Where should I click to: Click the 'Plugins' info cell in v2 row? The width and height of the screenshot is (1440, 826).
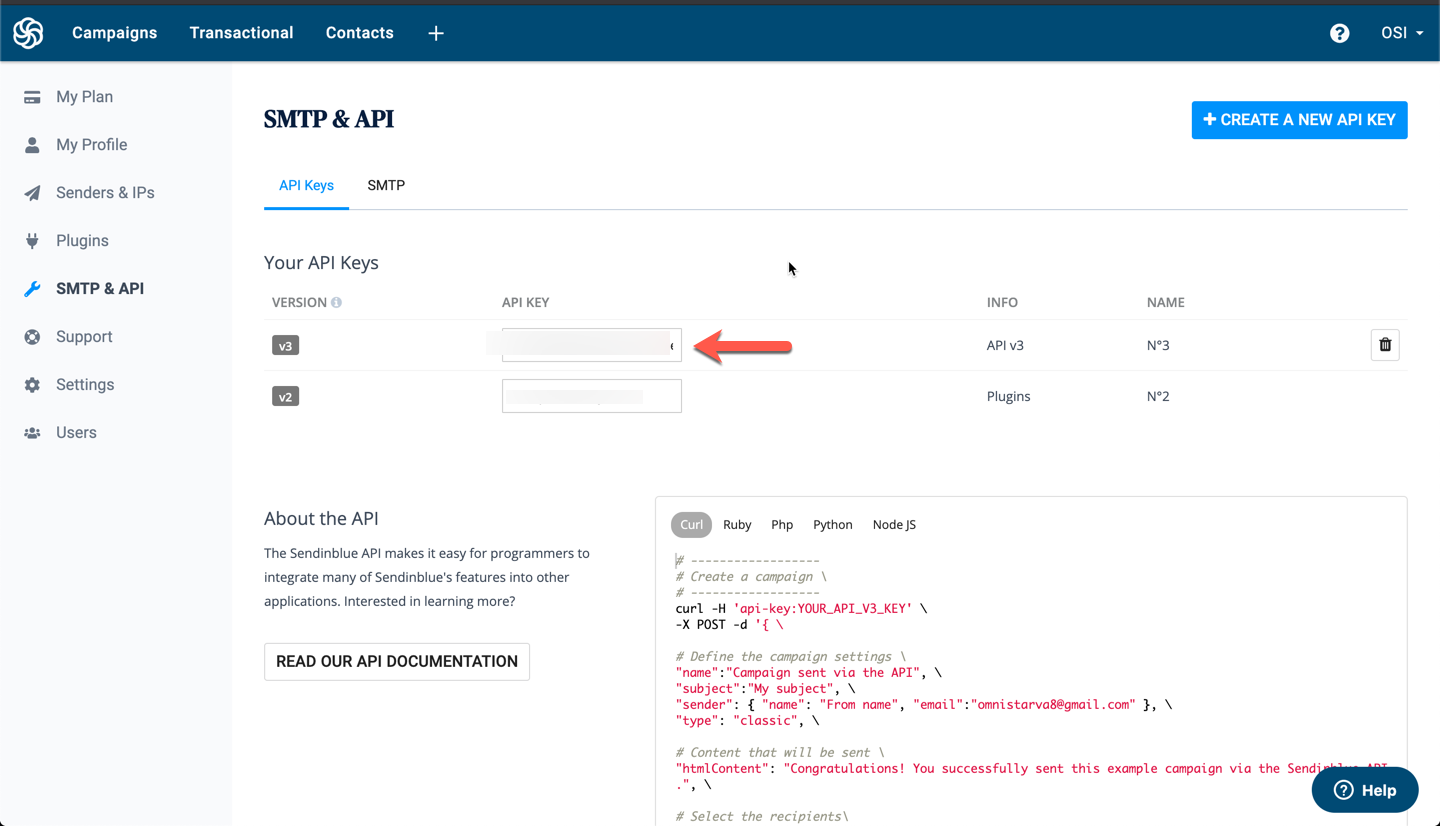pyautogui.click(x=1008, y=396)
